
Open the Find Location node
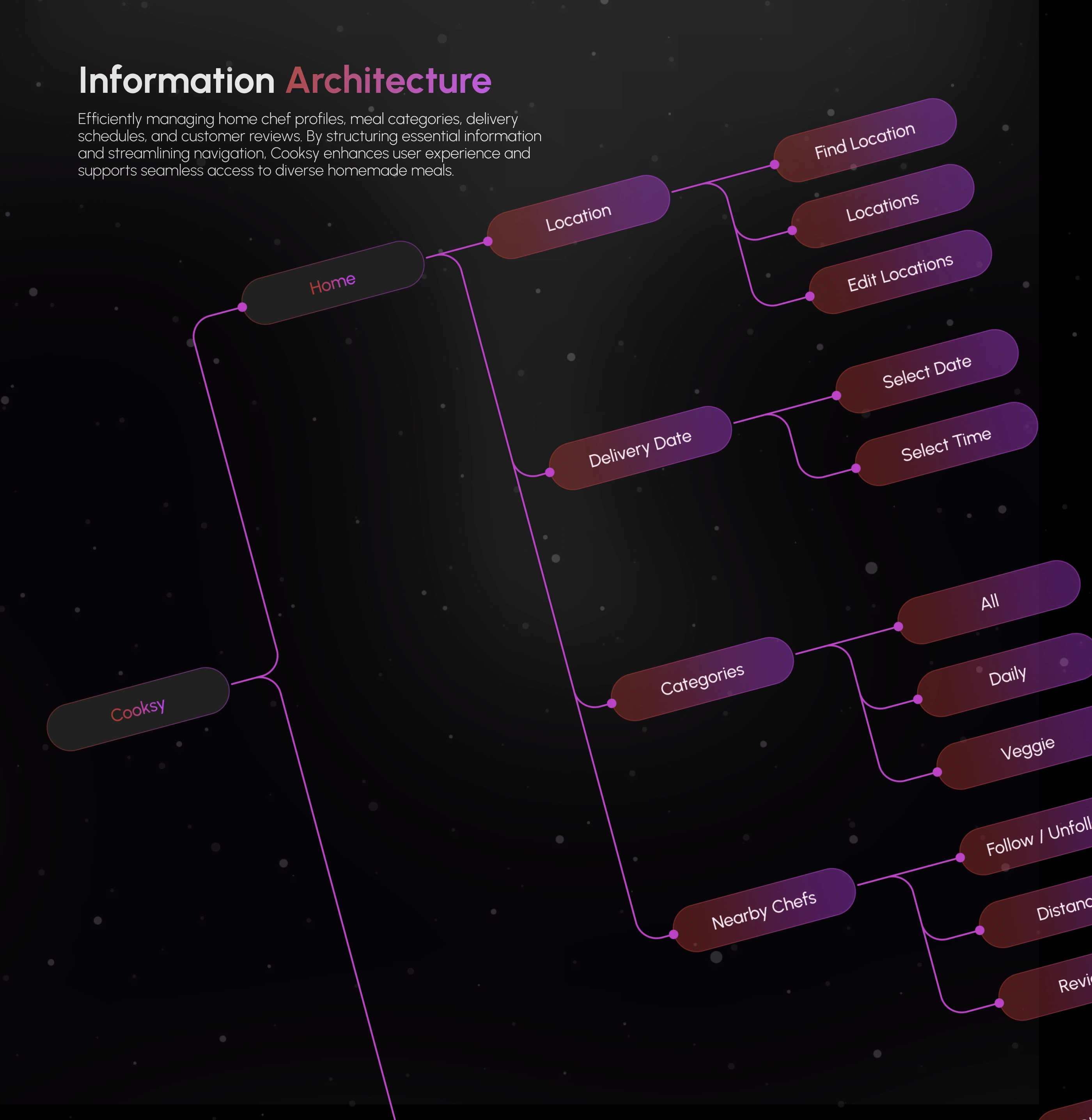tap(865, 140)
